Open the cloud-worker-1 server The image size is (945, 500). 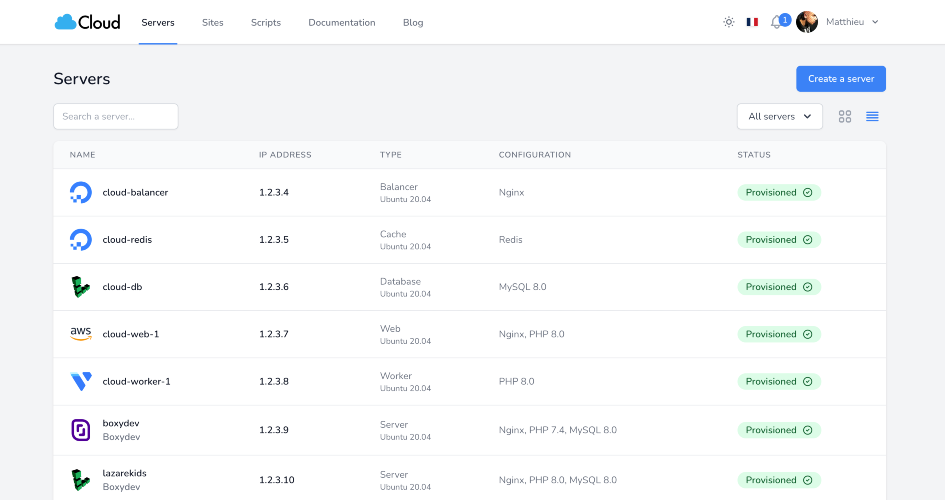click(136, 381)
